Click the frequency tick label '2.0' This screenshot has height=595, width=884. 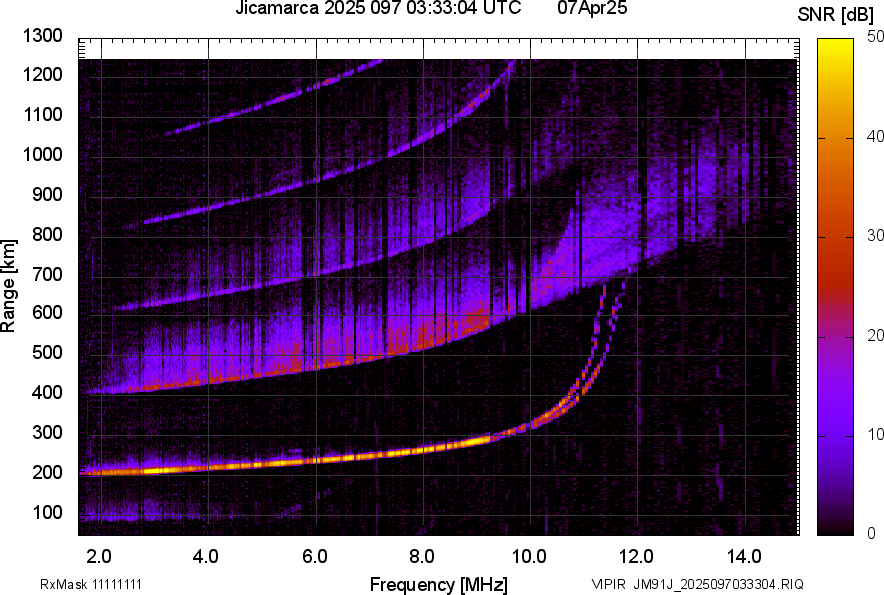click(99, 557)
